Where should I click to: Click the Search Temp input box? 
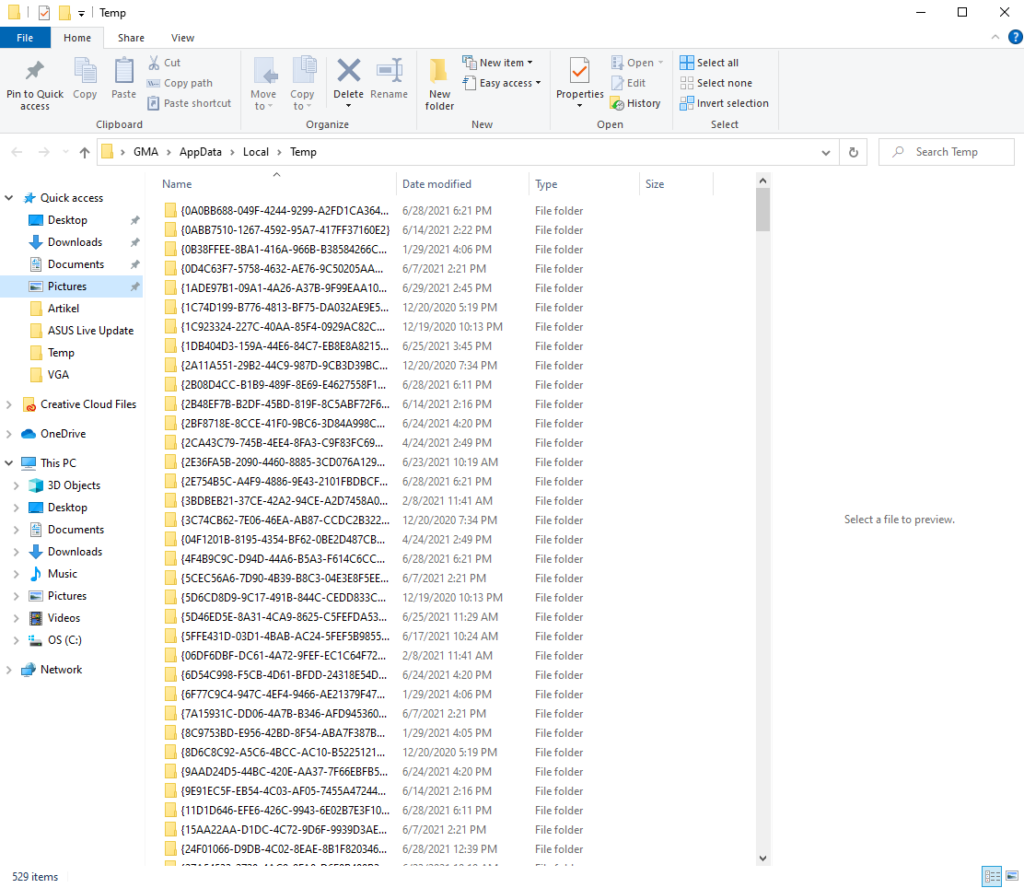tap(955, 152)
